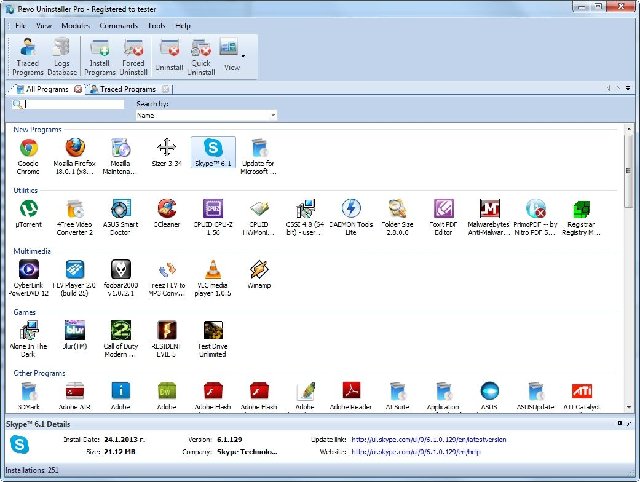Select ASUSUpdate in Other Programs
The height and width of the screenshot is (482, 640).
(535, 395)
